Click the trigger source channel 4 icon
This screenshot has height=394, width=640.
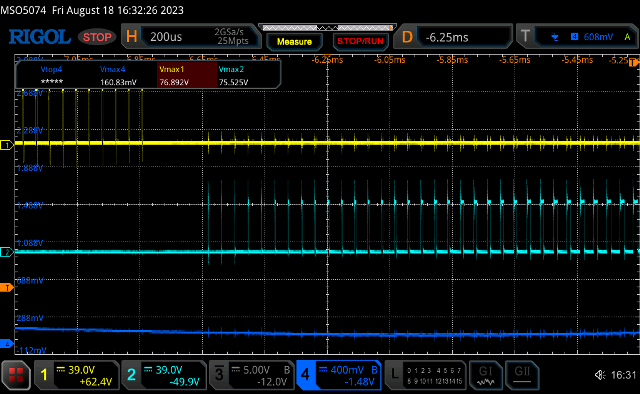pyautogui.click(x=574, y=37)
